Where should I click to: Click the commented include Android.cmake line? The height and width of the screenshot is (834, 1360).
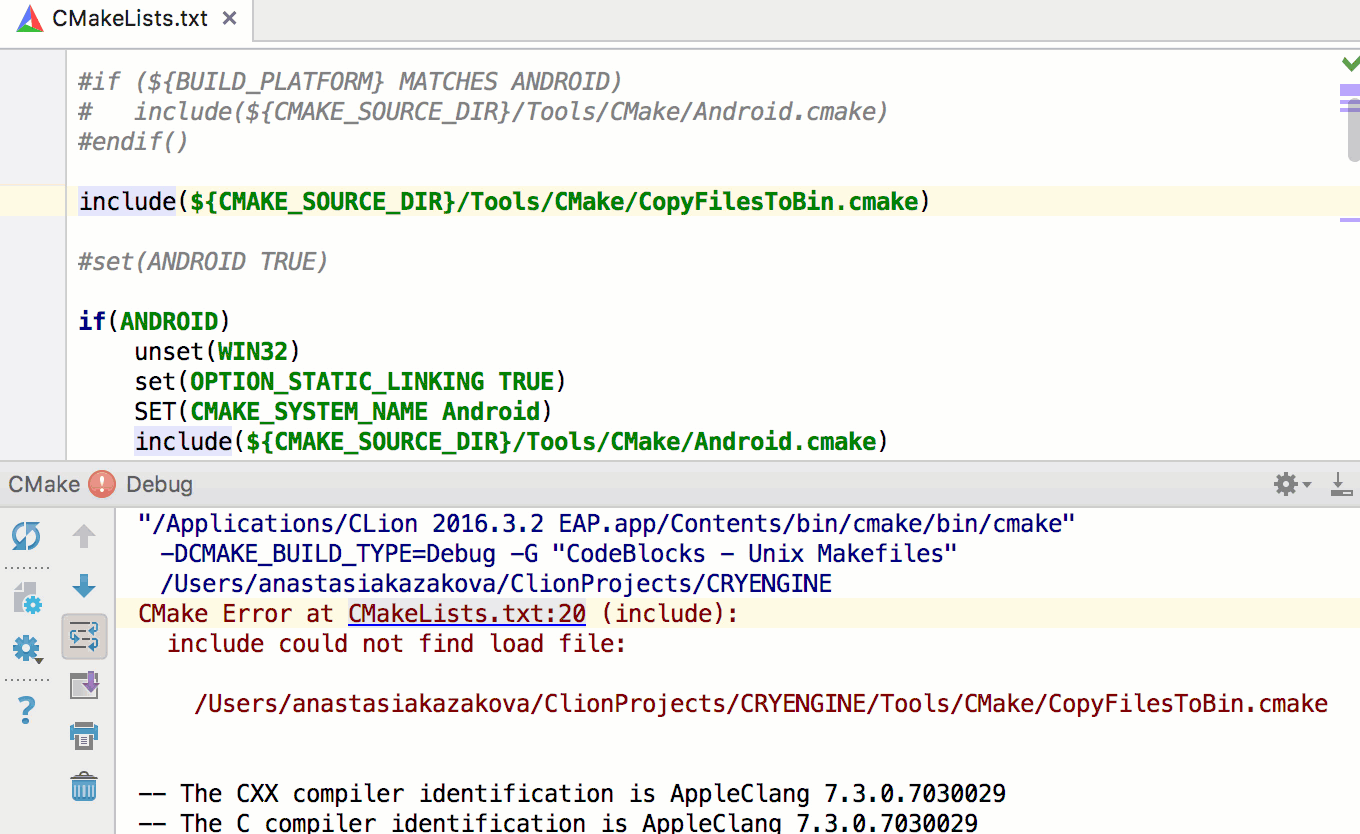(x=483, y=112)
